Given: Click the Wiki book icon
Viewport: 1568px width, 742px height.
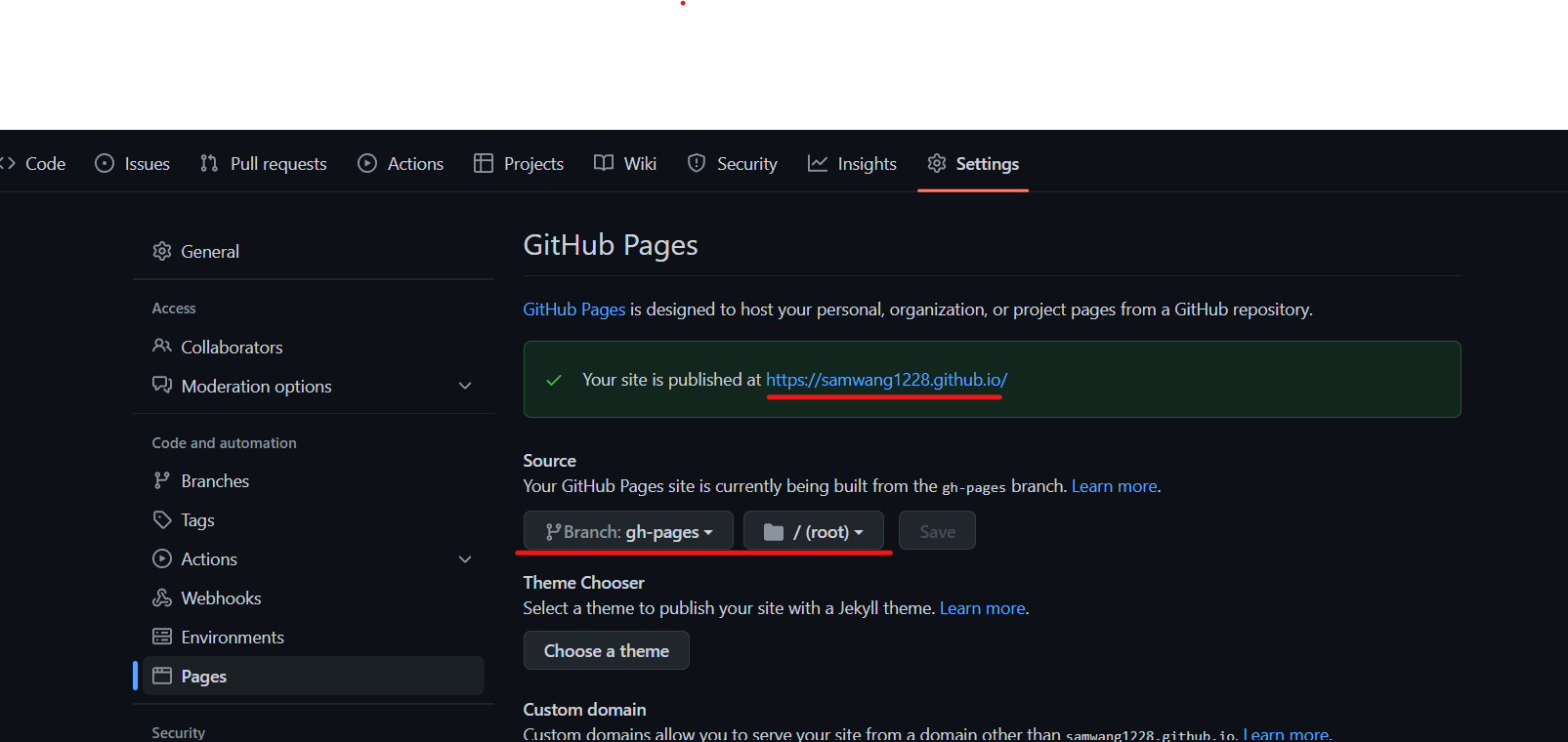Looking at the screenshot, I should tap(604, 163).
